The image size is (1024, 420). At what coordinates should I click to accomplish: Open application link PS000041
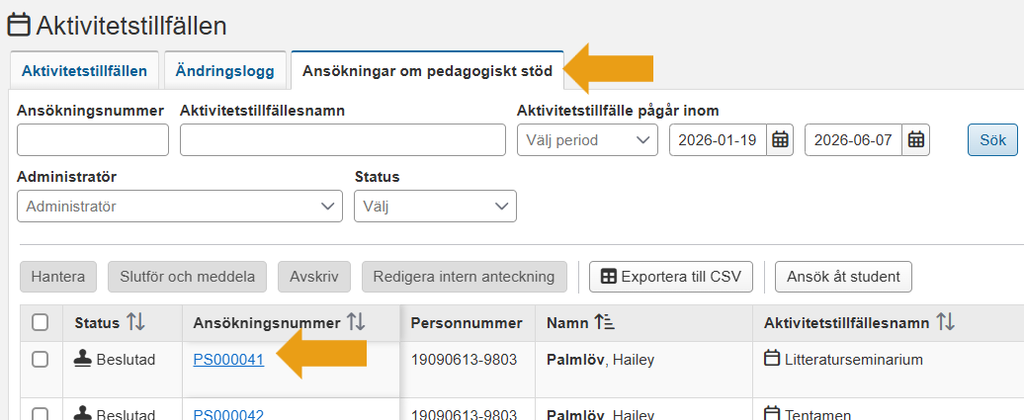pos(229,359)
